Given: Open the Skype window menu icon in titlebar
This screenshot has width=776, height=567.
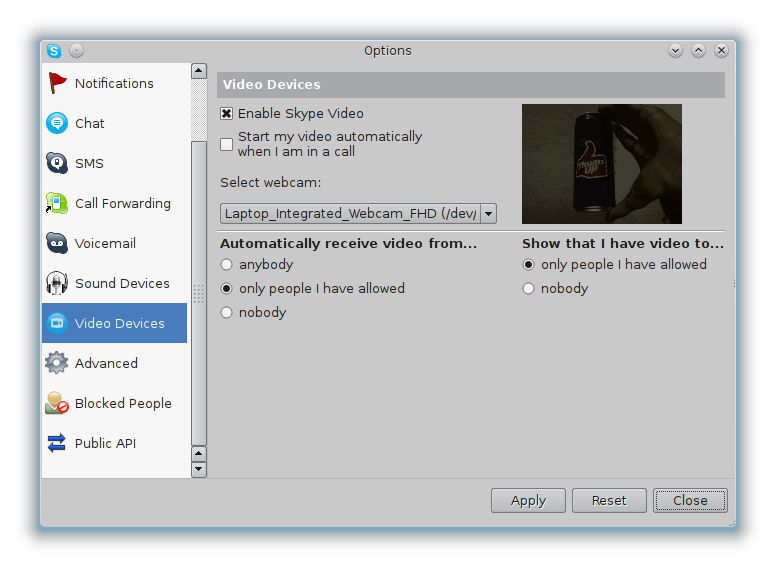Looking at the screenshot, I should click(x=54, y=51).
